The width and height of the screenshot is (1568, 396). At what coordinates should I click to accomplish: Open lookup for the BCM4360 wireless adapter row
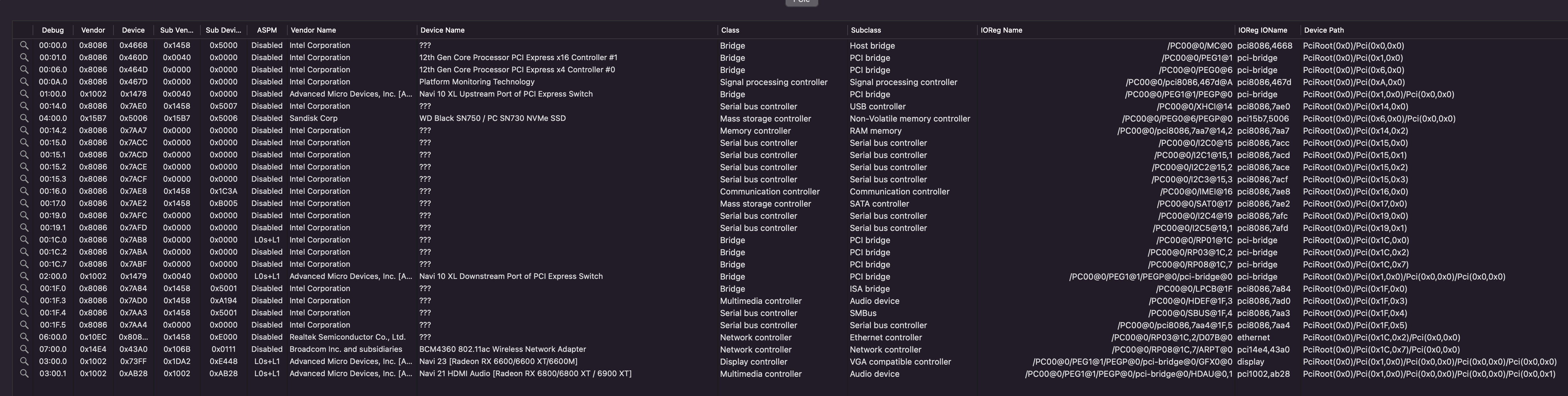24,349
